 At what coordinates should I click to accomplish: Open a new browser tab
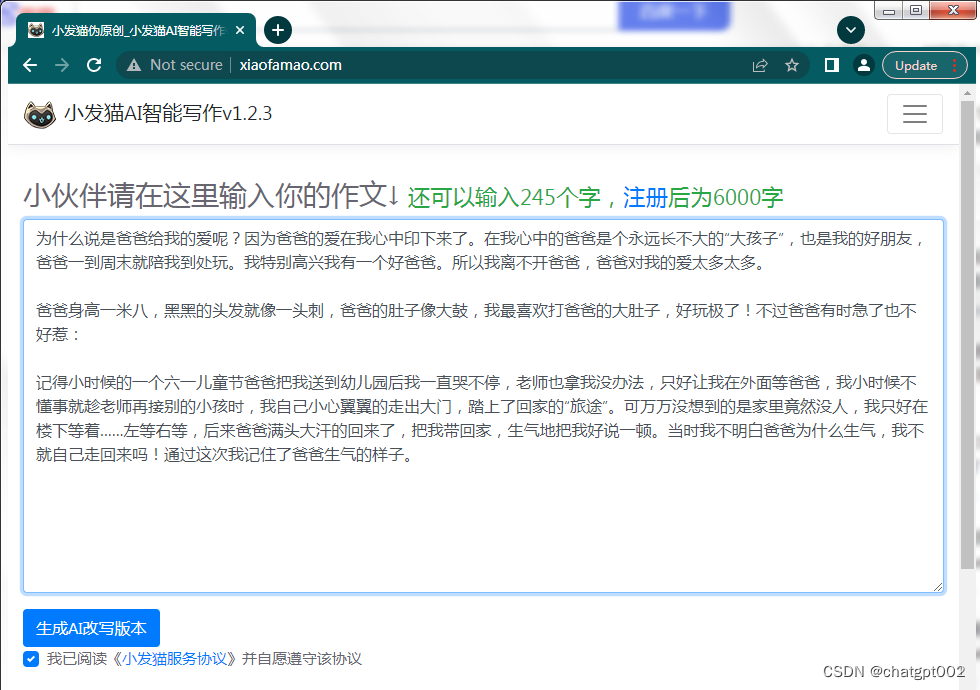278,30
